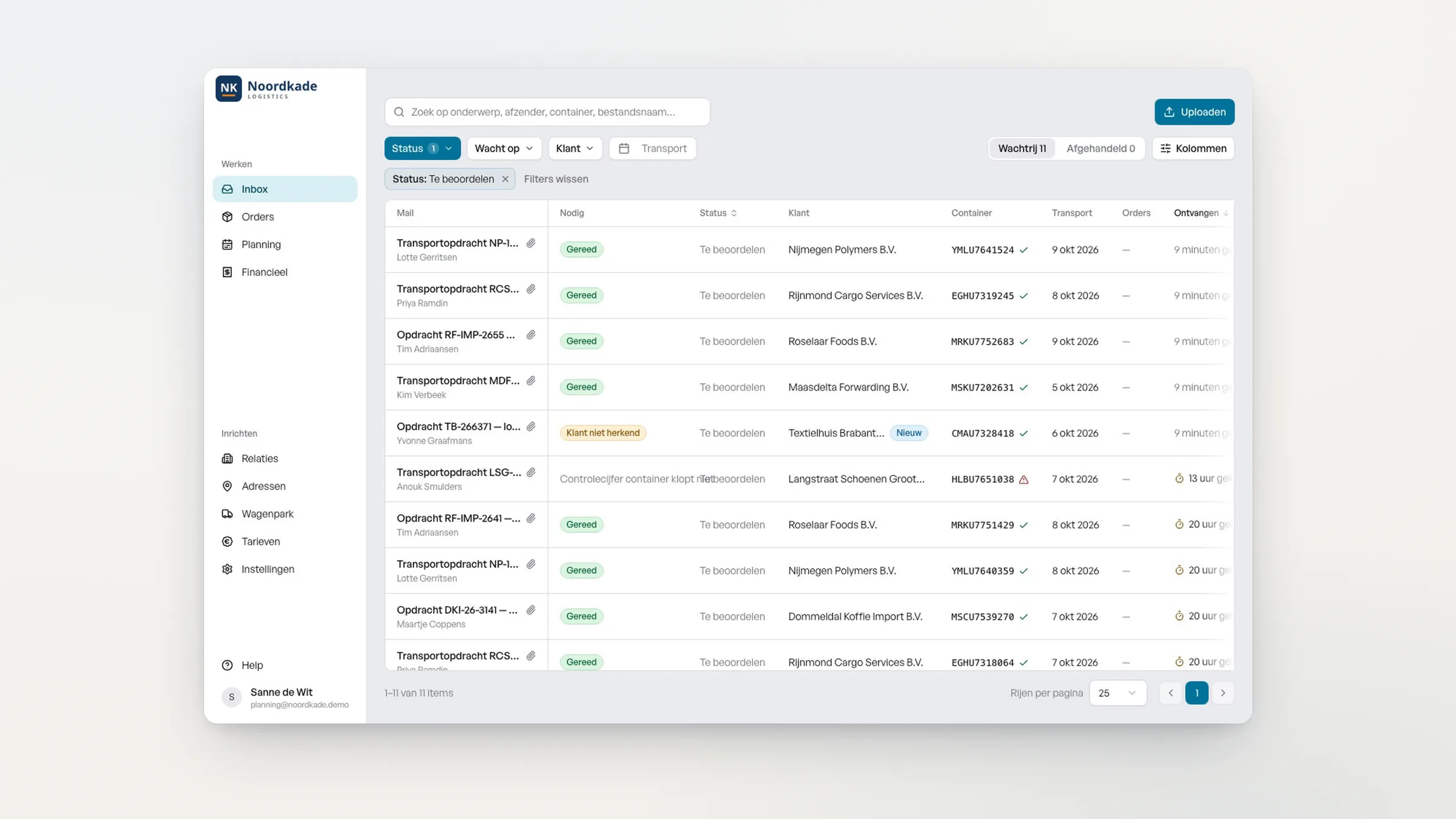Open the Adressen page

point(285,486)
